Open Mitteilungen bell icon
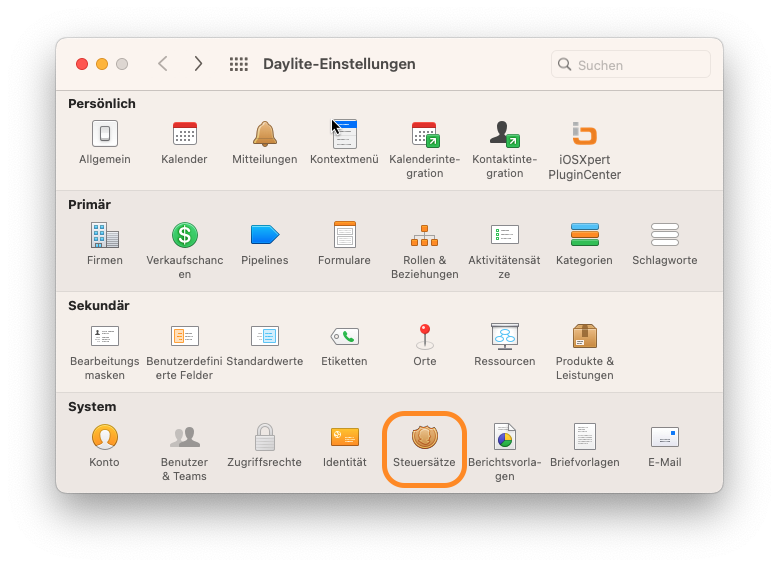 [265, 134]
